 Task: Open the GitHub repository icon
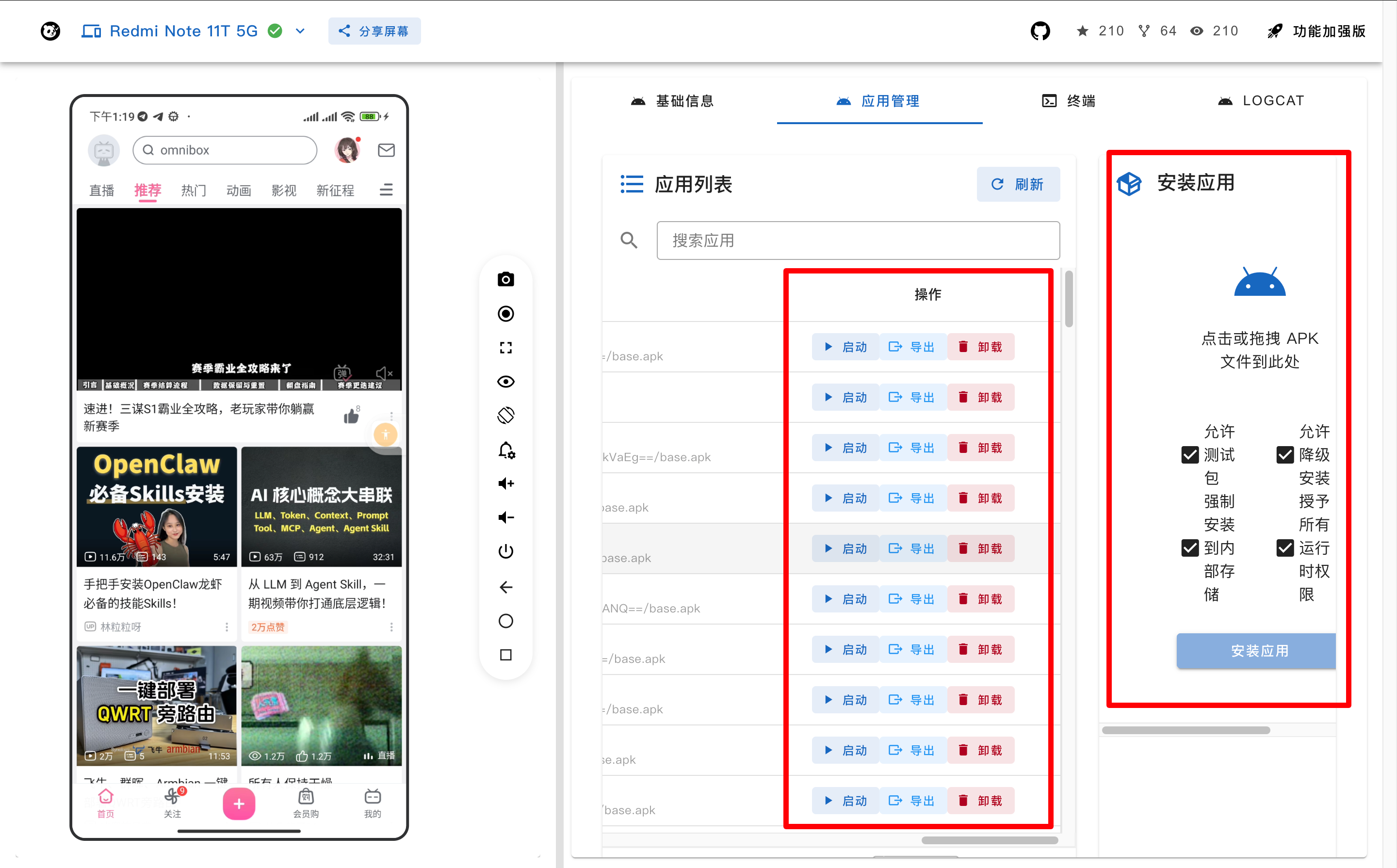[1040, 31]
